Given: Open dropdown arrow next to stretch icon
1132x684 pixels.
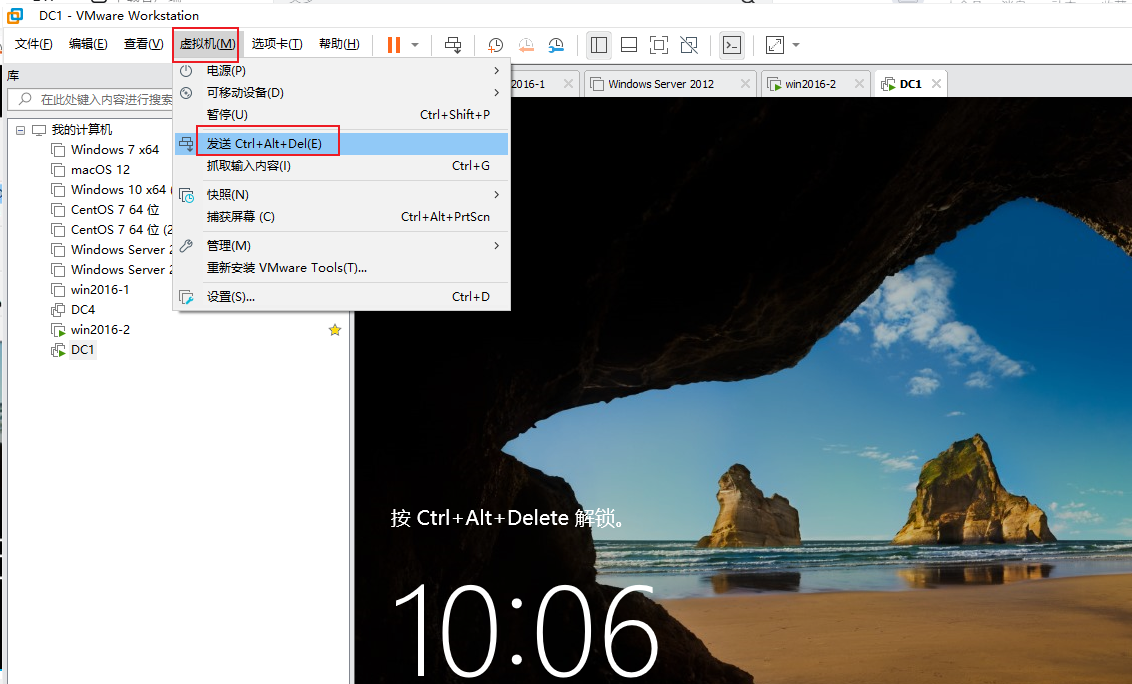Looking at the screenshot, I should 796,45.
